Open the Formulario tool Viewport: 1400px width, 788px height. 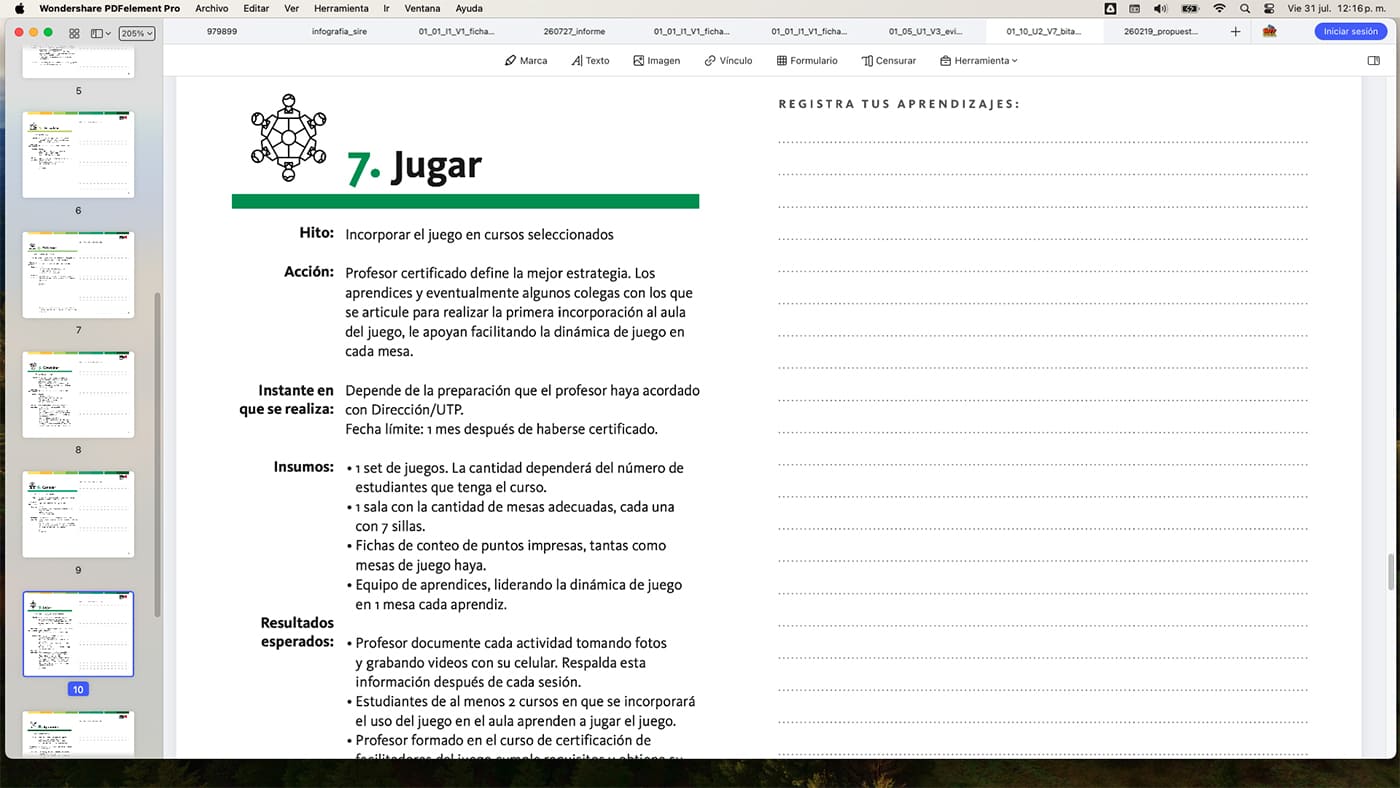coord(807,61)
